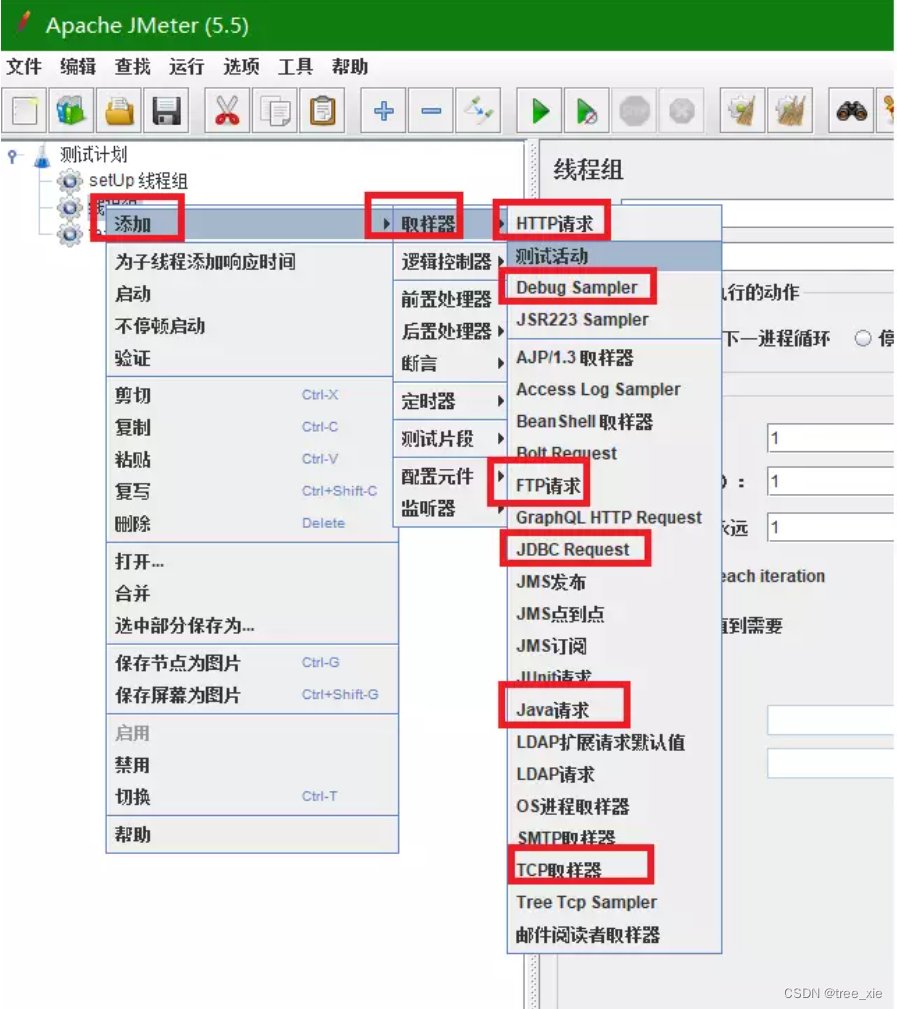Screen dimensions: 897x1009
Task: Expand the 配置元件 submenu
Action: 450,477
